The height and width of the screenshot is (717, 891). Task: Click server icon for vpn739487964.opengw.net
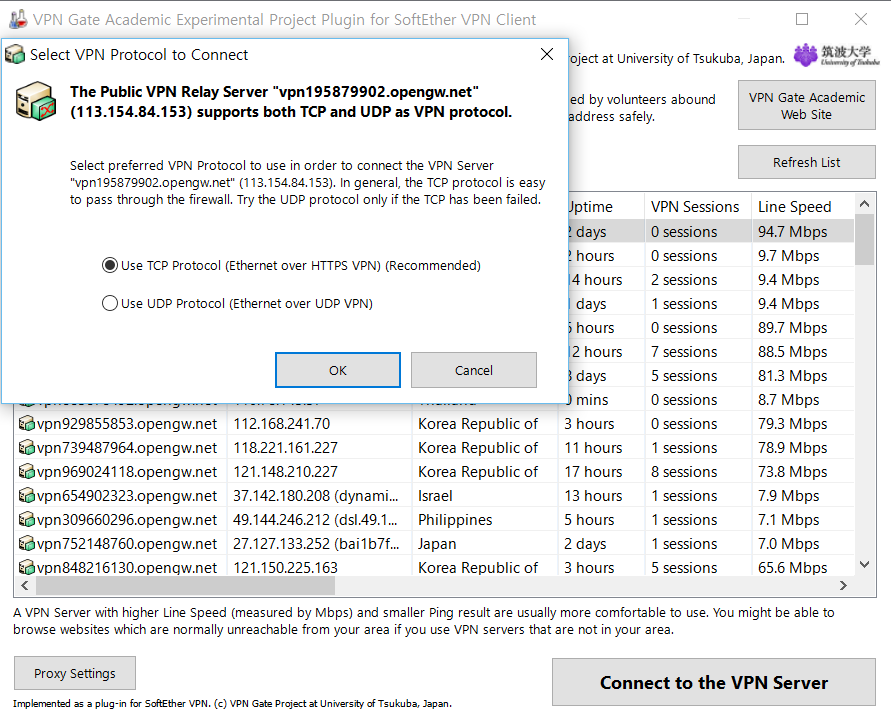(x=27, y=448)
